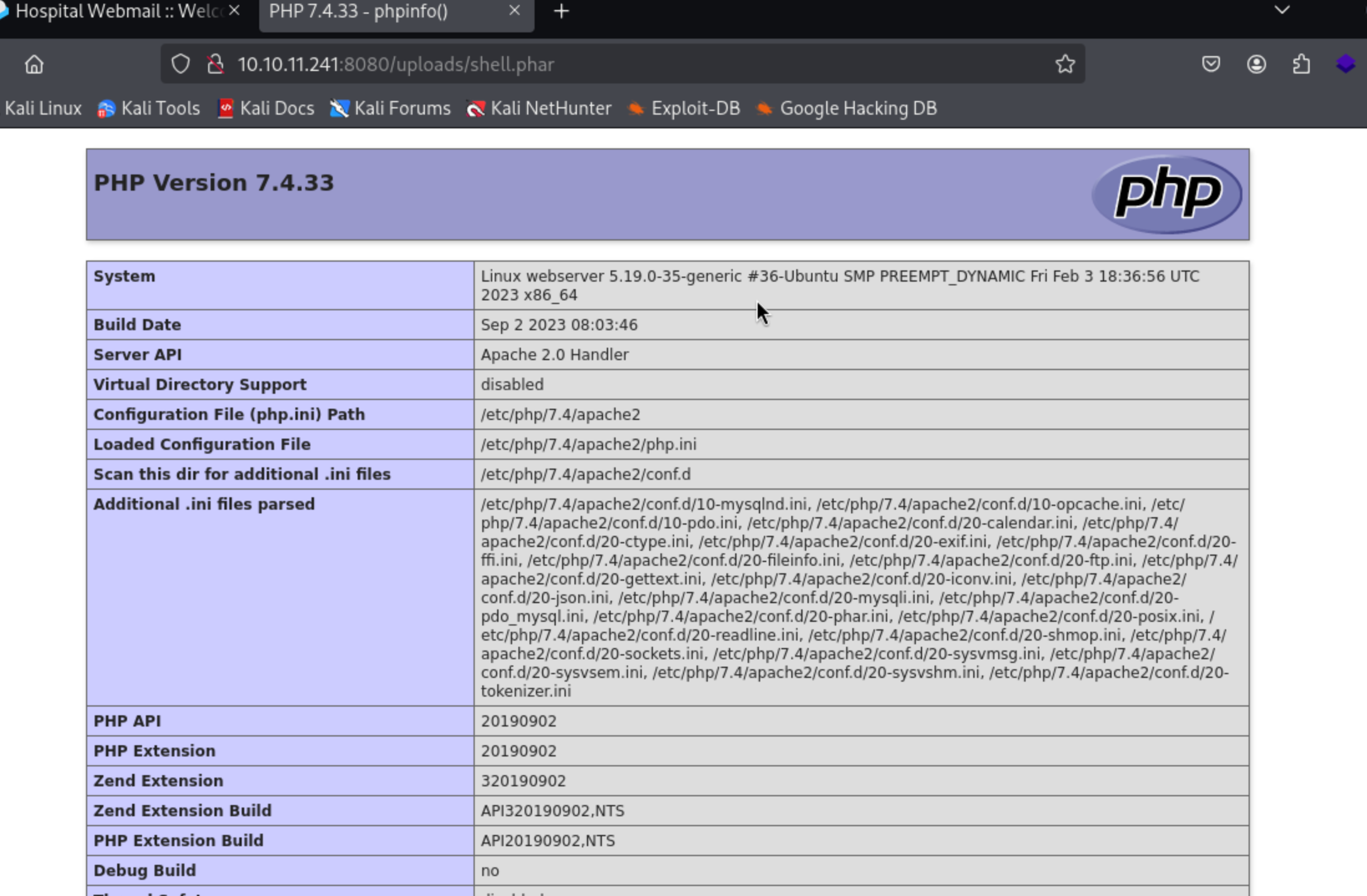Click the API20190902,NTS value
The width and height of the screenshot is (1367, 896).
tap(548, 841)
